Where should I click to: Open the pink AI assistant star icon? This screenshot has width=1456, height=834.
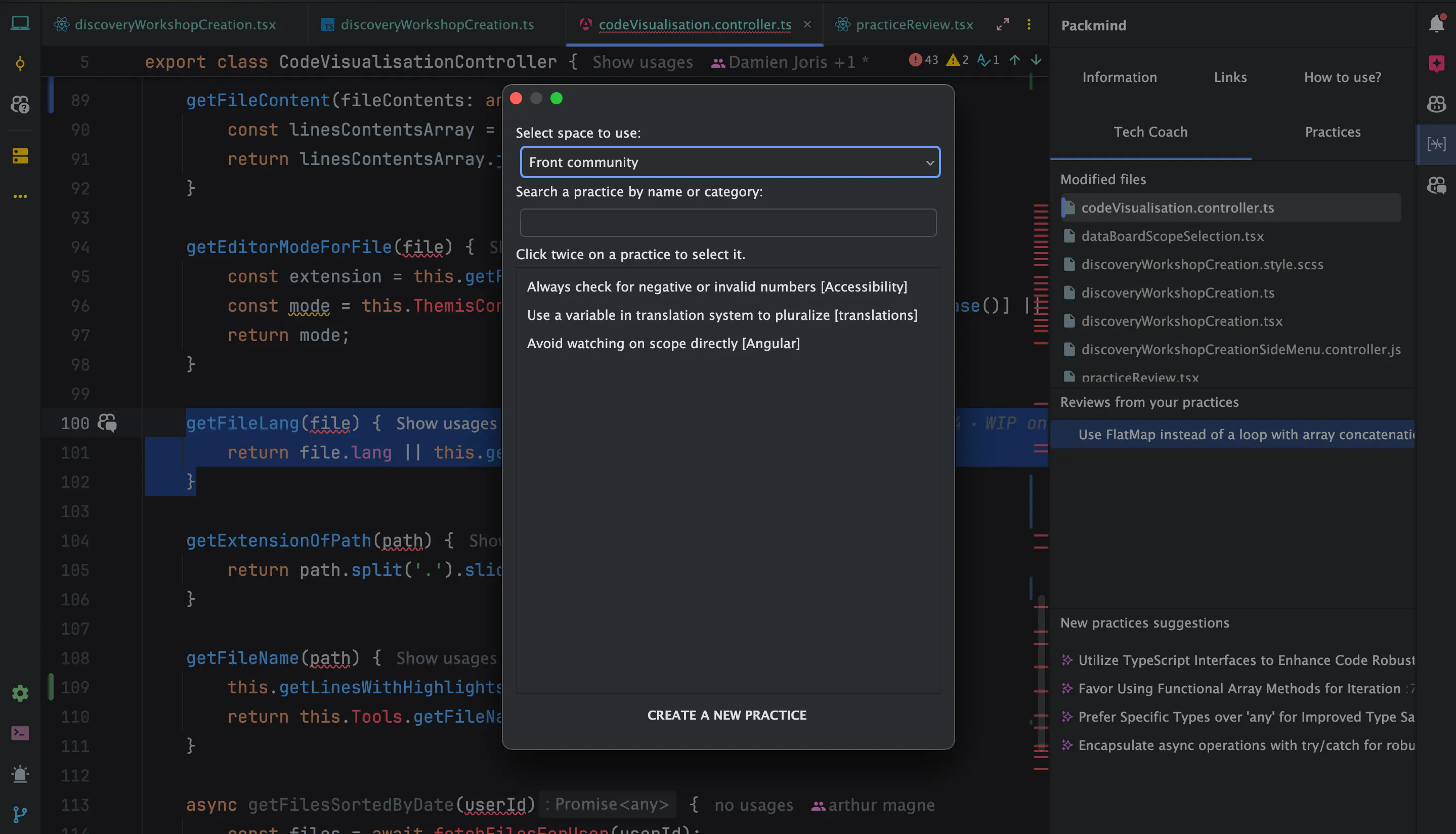[x=1437, y=64]
